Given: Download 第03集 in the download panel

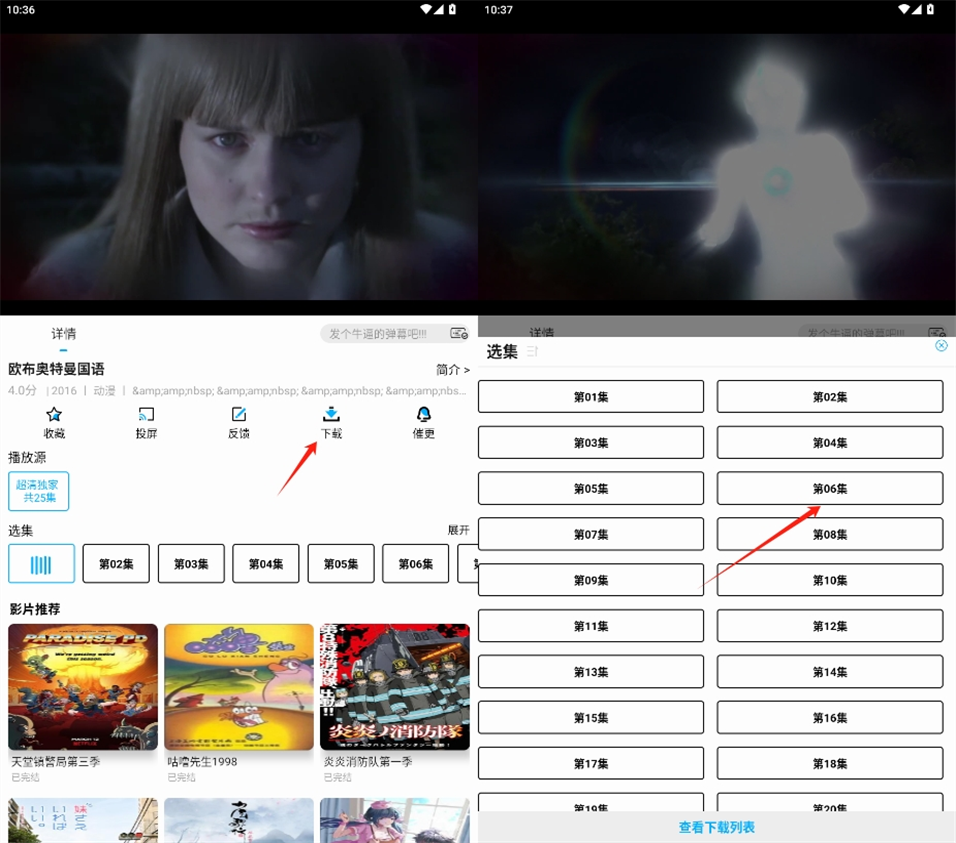Looking at the screenshot, I should point(591,443).
